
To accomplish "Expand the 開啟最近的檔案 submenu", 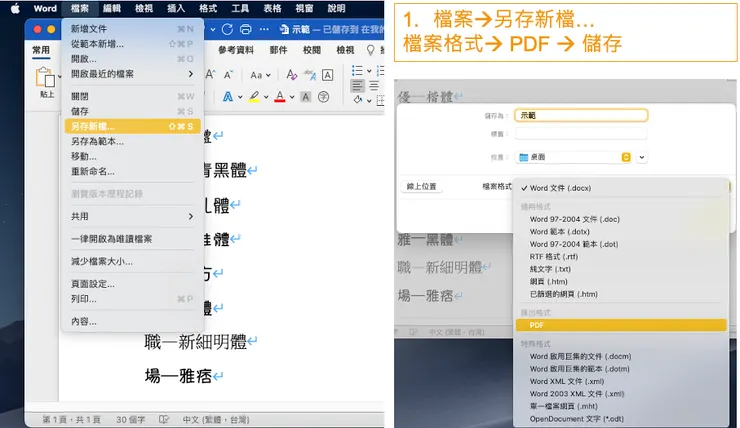I will pyautogui.click(x=191, y=74).
